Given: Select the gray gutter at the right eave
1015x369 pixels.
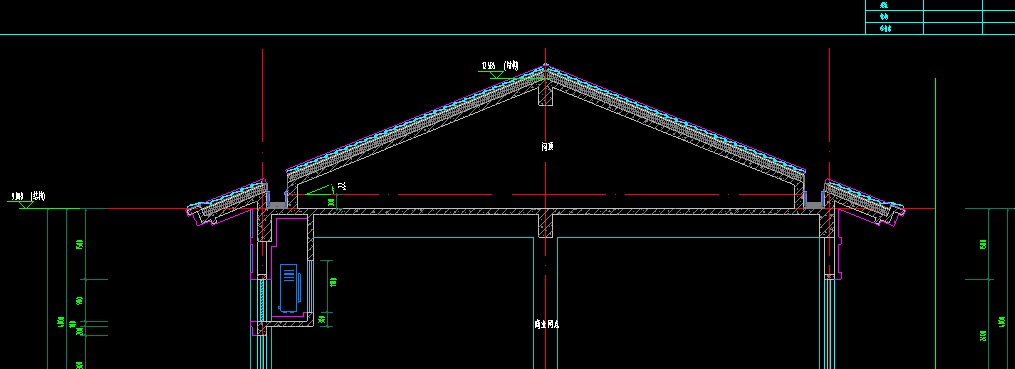Looking at the screenshot, I should (x=814, y=205).
